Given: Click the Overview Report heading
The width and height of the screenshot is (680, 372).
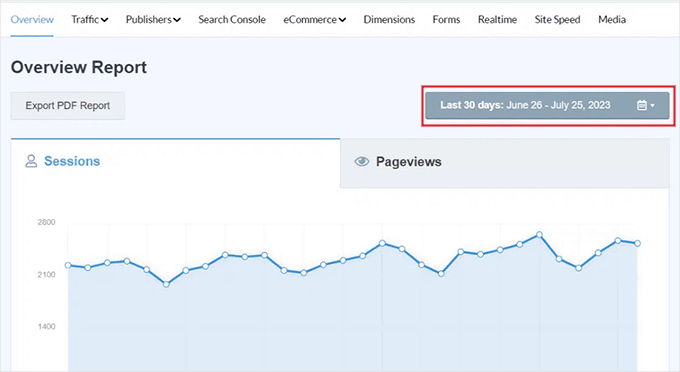Looking at the screenshot, I should pos(79,67).
